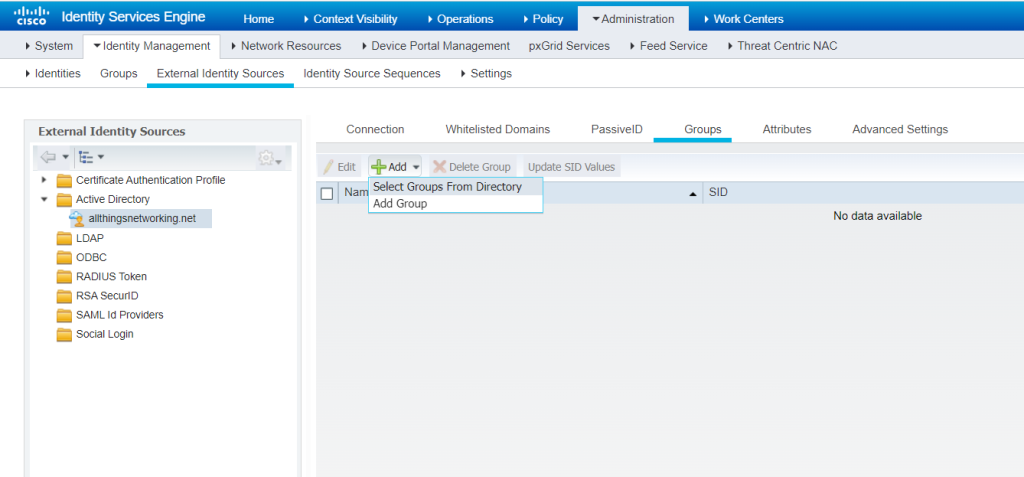Switch to the Connection tab
The image size is (1024, 477).
point(375,129)
